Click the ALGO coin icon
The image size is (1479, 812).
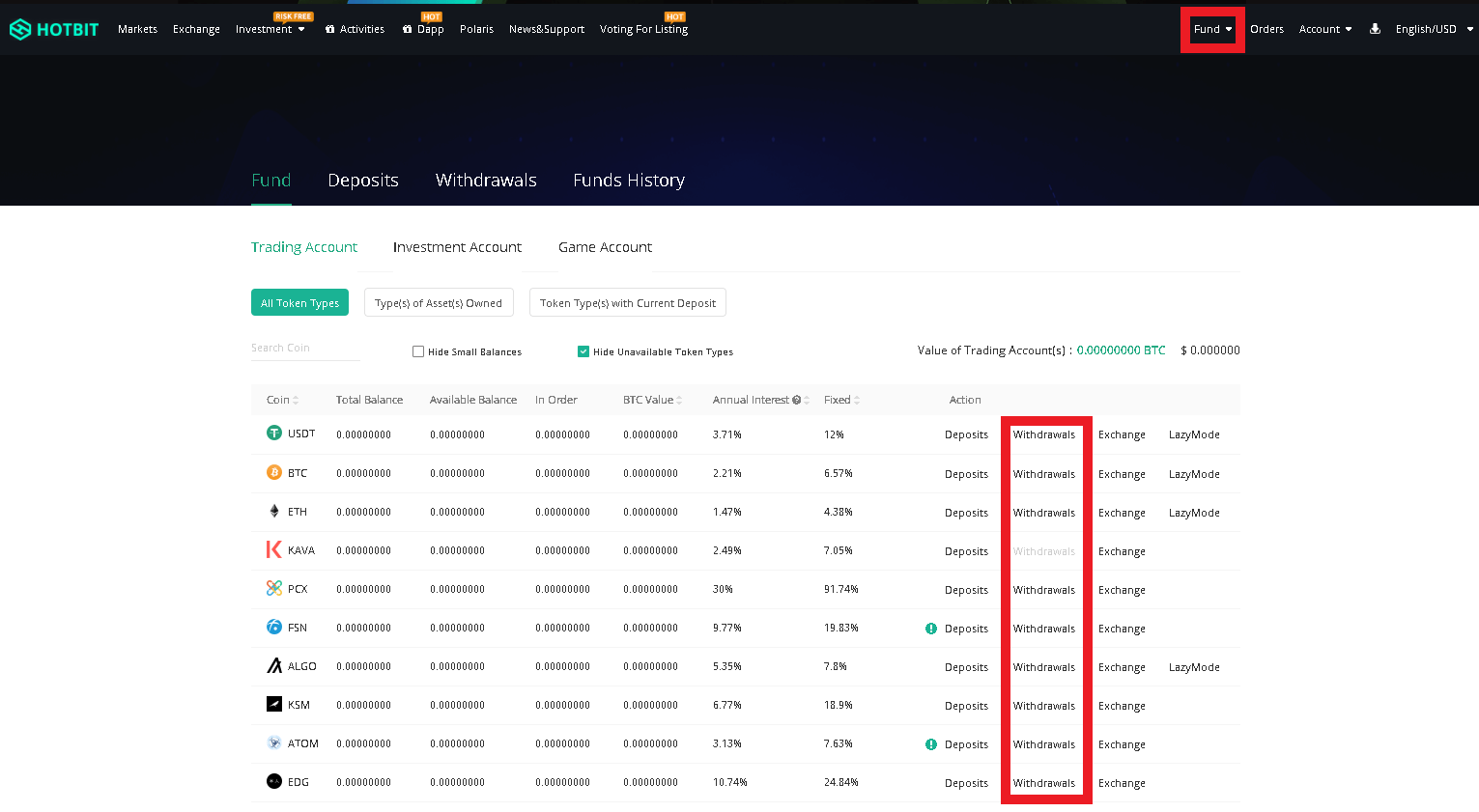pos(274,665)
